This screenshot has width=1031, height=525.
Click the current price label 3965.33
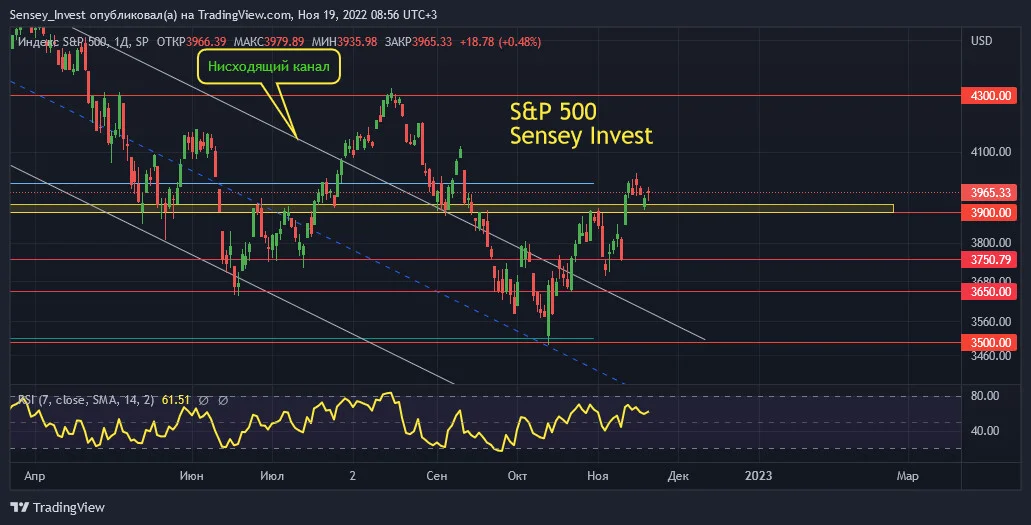(x=989, y=192)
